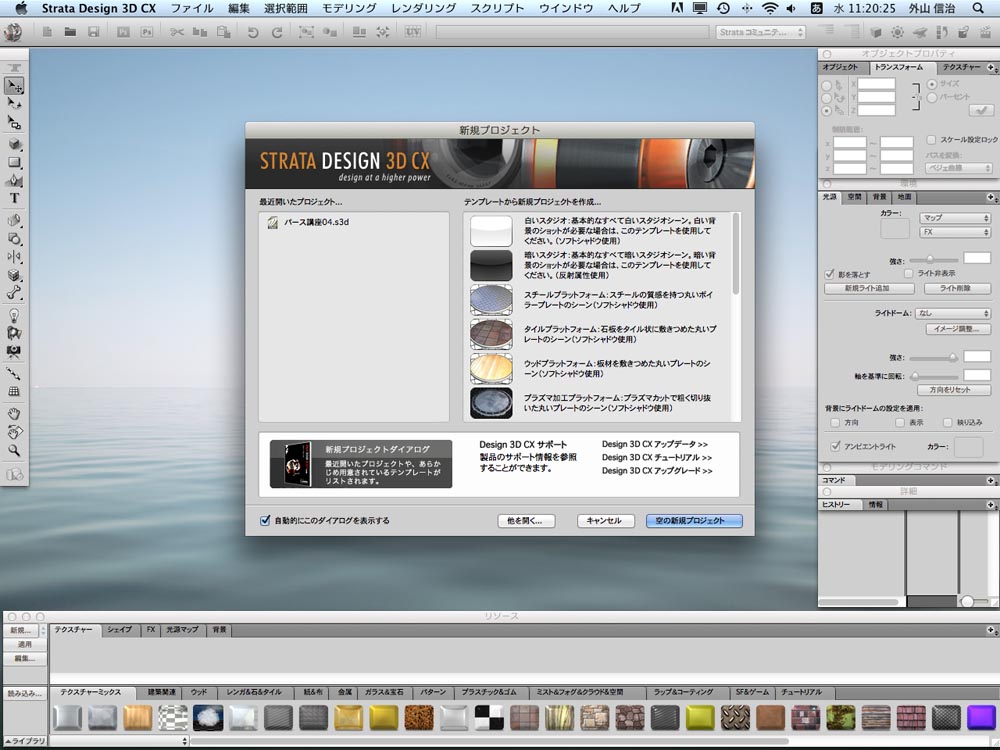Open the Strata コミュニティ toolbar dropdown
The width and height of the screenshot is (1000, 750).
pyautogui.click(x=760, y=32)
